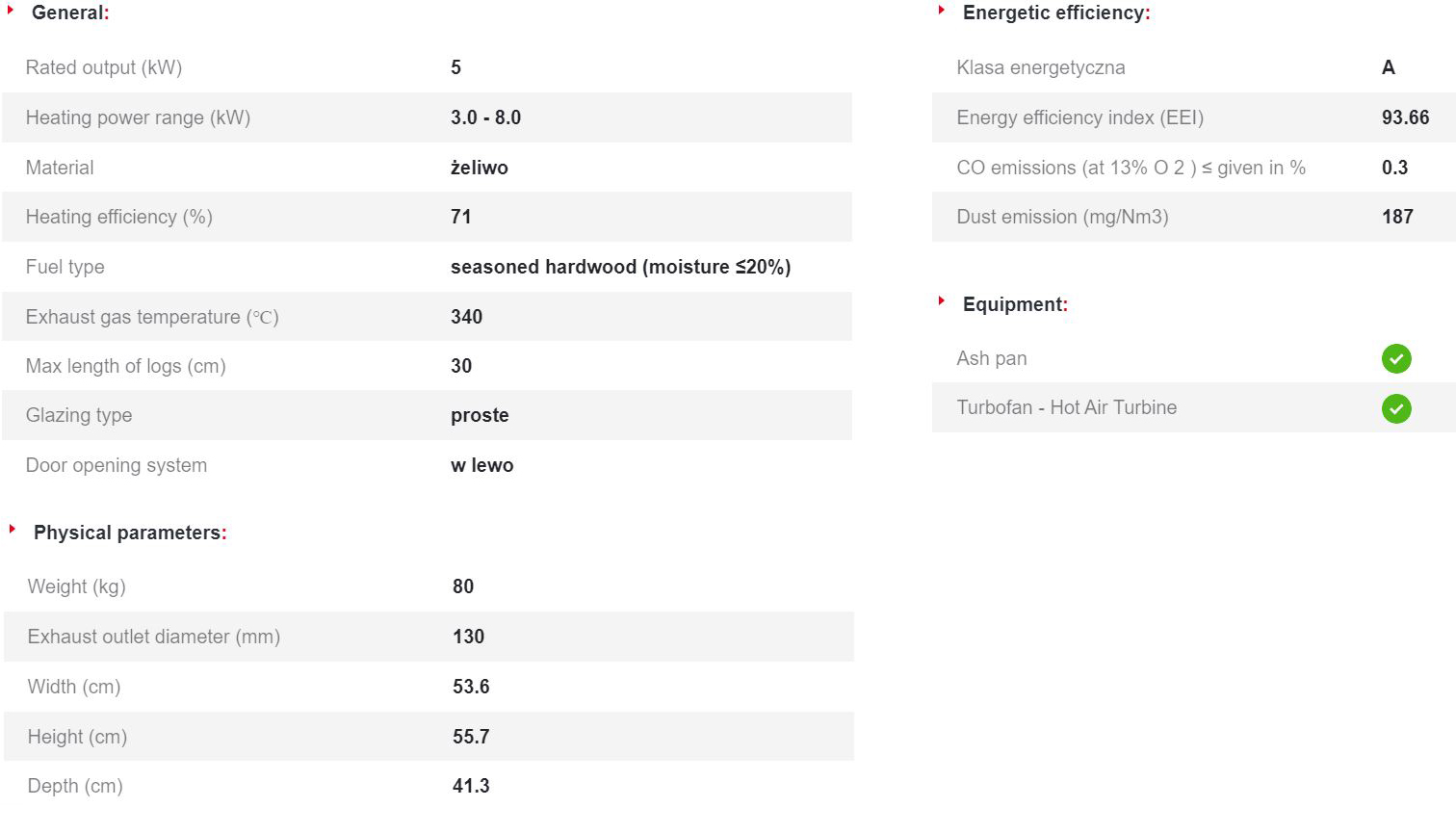The width and height of the screenshot is (1456, 833).
Task: Select the Physical parameters heading text
Action: (x=130, y=533)
